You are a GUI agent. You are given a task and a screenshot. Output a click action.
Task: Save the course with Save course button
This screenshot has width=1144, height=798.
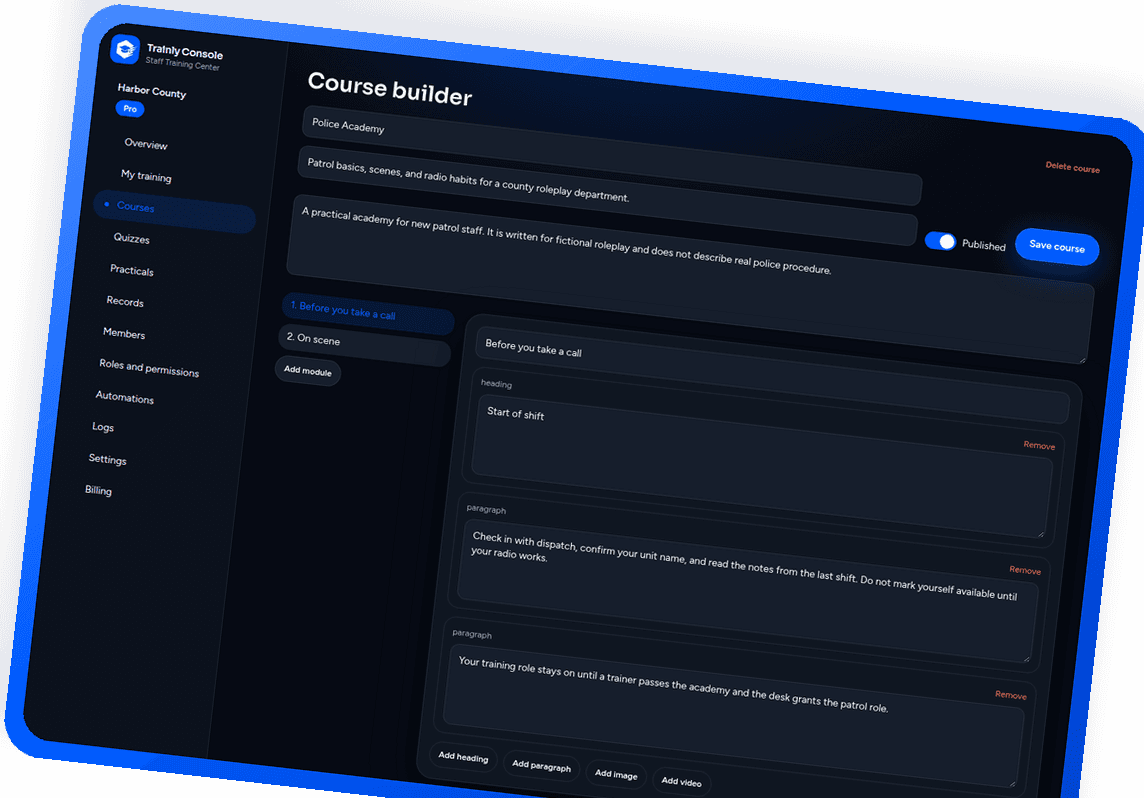click(x=1056, y=247)
